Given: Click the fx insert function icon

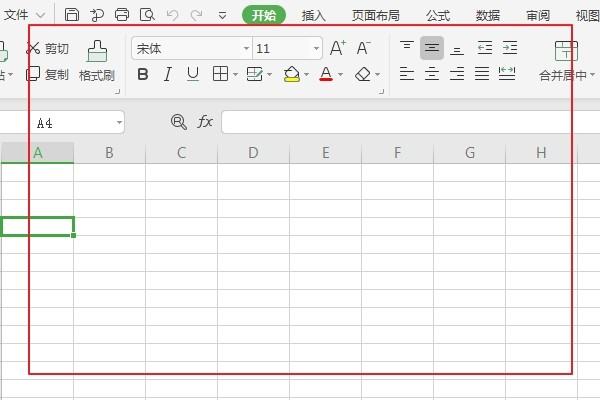Looking at the screenshot, I should point(205,122).
